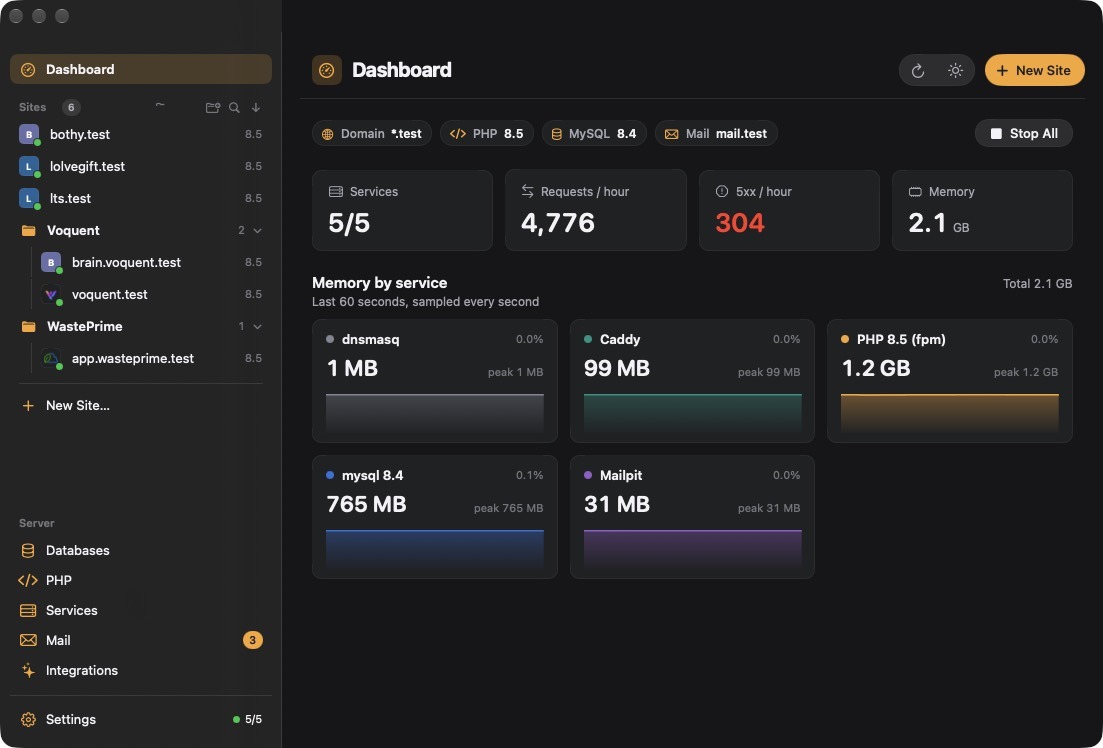Toggle light/dark theme with sun icon
Viewport: 1103px width, 748px height.
(955, 70)
